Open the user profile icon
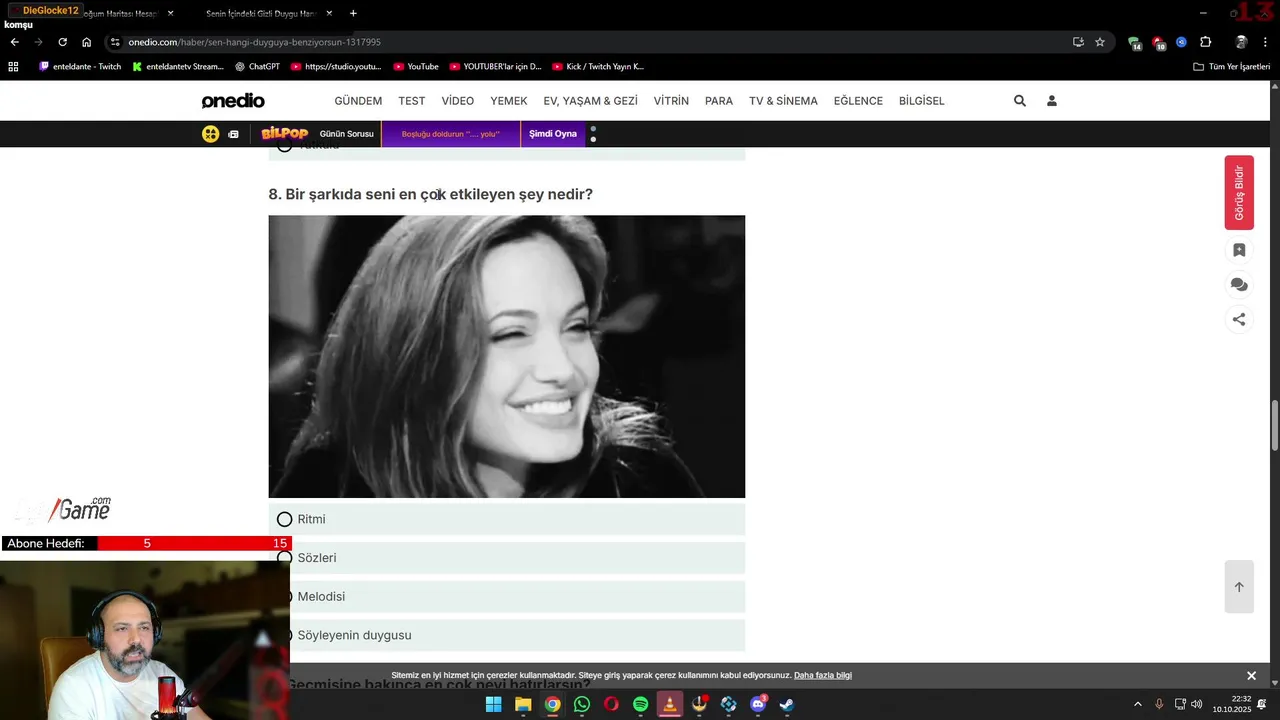Screen dimensions: 1280x720 1052,101
